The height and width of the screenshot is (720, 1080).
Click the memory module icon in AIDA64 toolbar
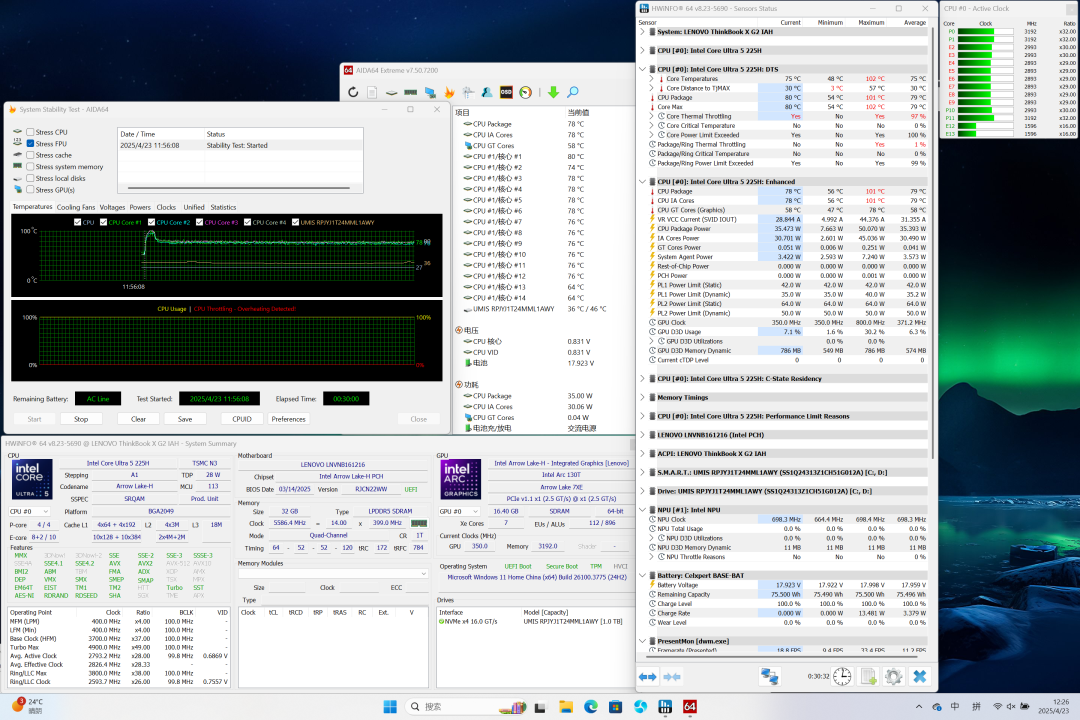(411, 92)
